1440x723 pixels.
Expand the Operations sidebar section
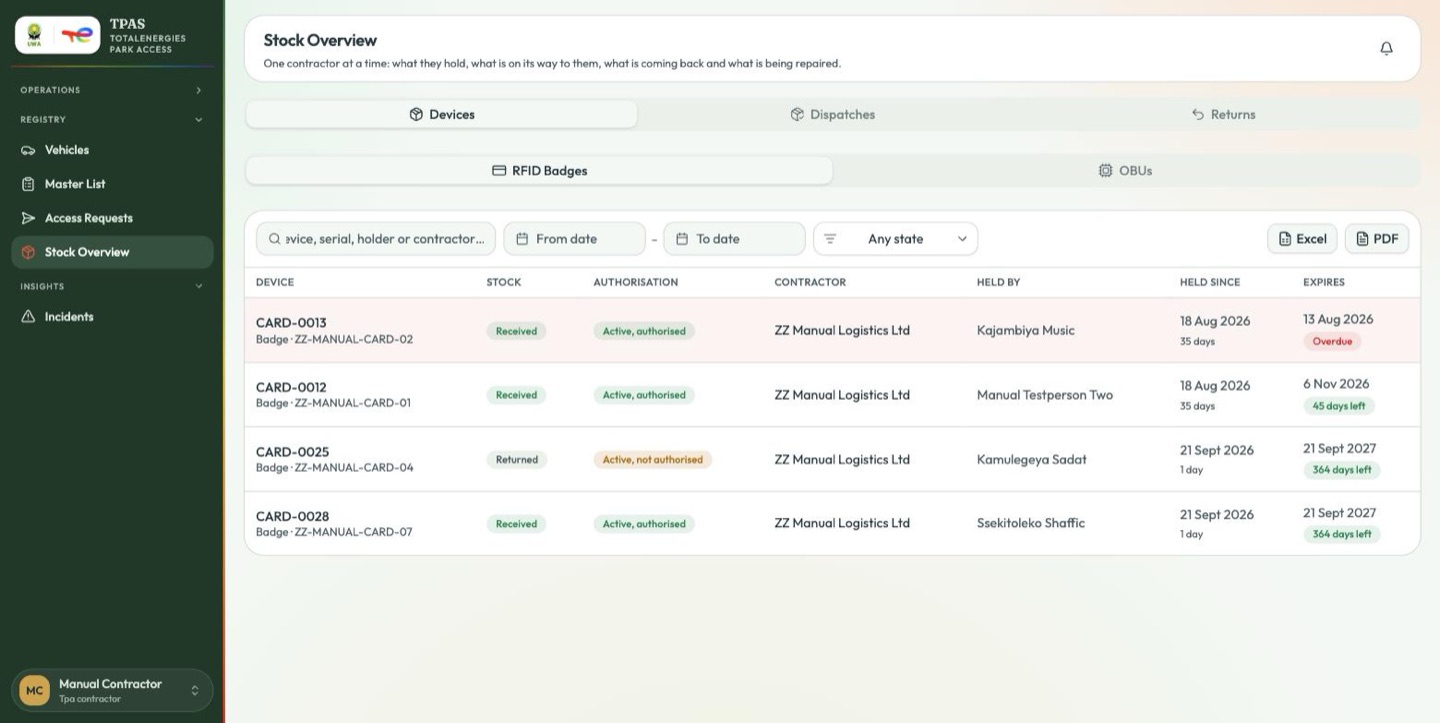click(112, 90)
